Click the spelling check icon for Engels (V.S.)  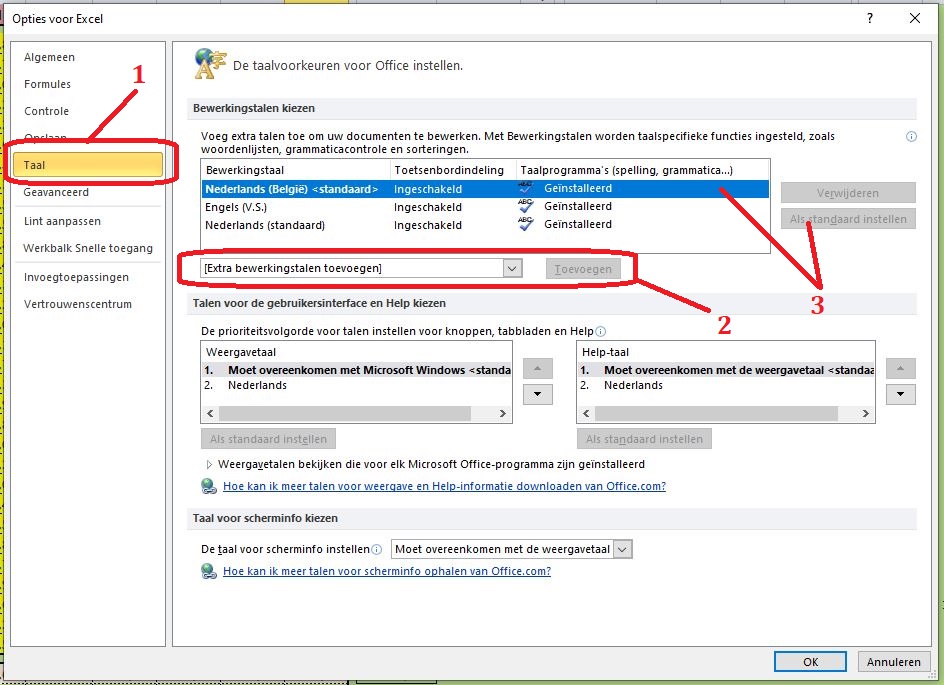[526, 207]
